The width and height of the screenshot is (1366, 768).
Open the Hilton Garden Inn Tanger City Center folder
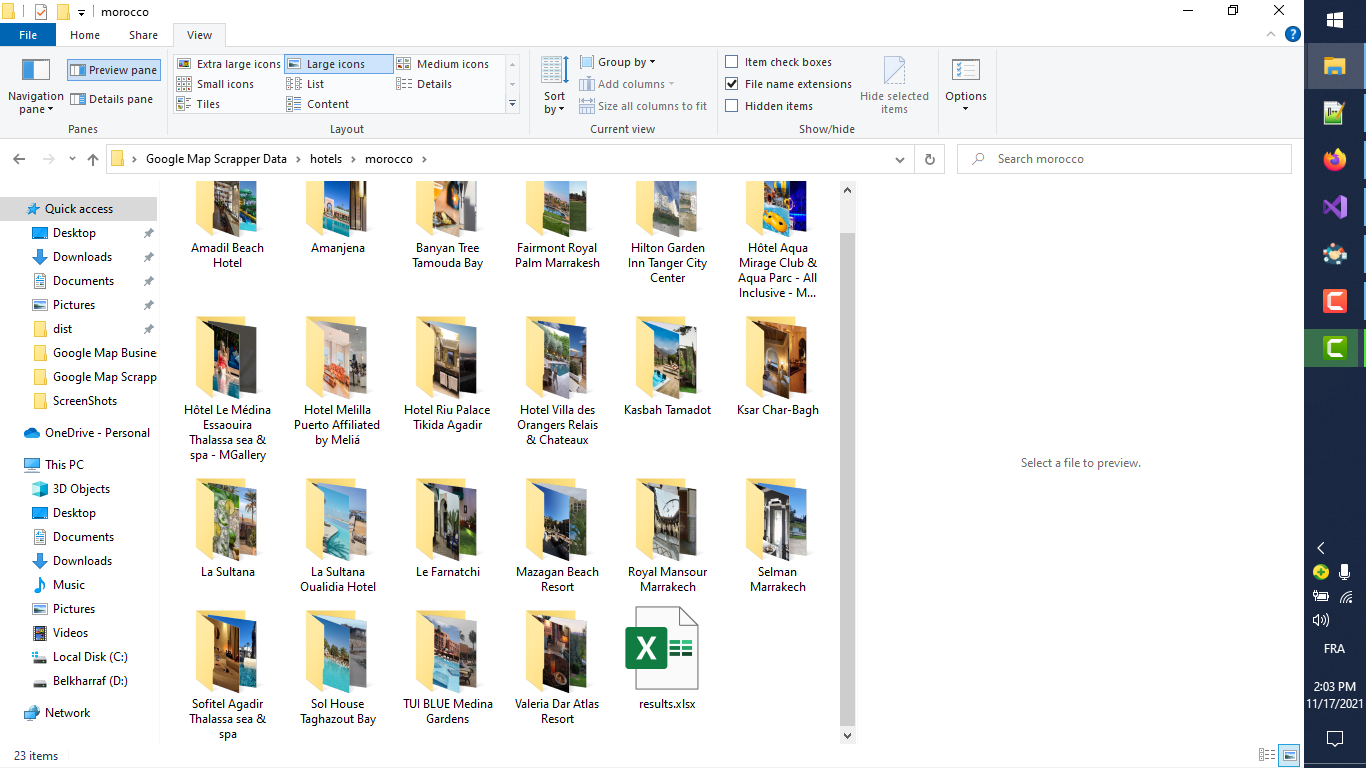tap(668, 232)
